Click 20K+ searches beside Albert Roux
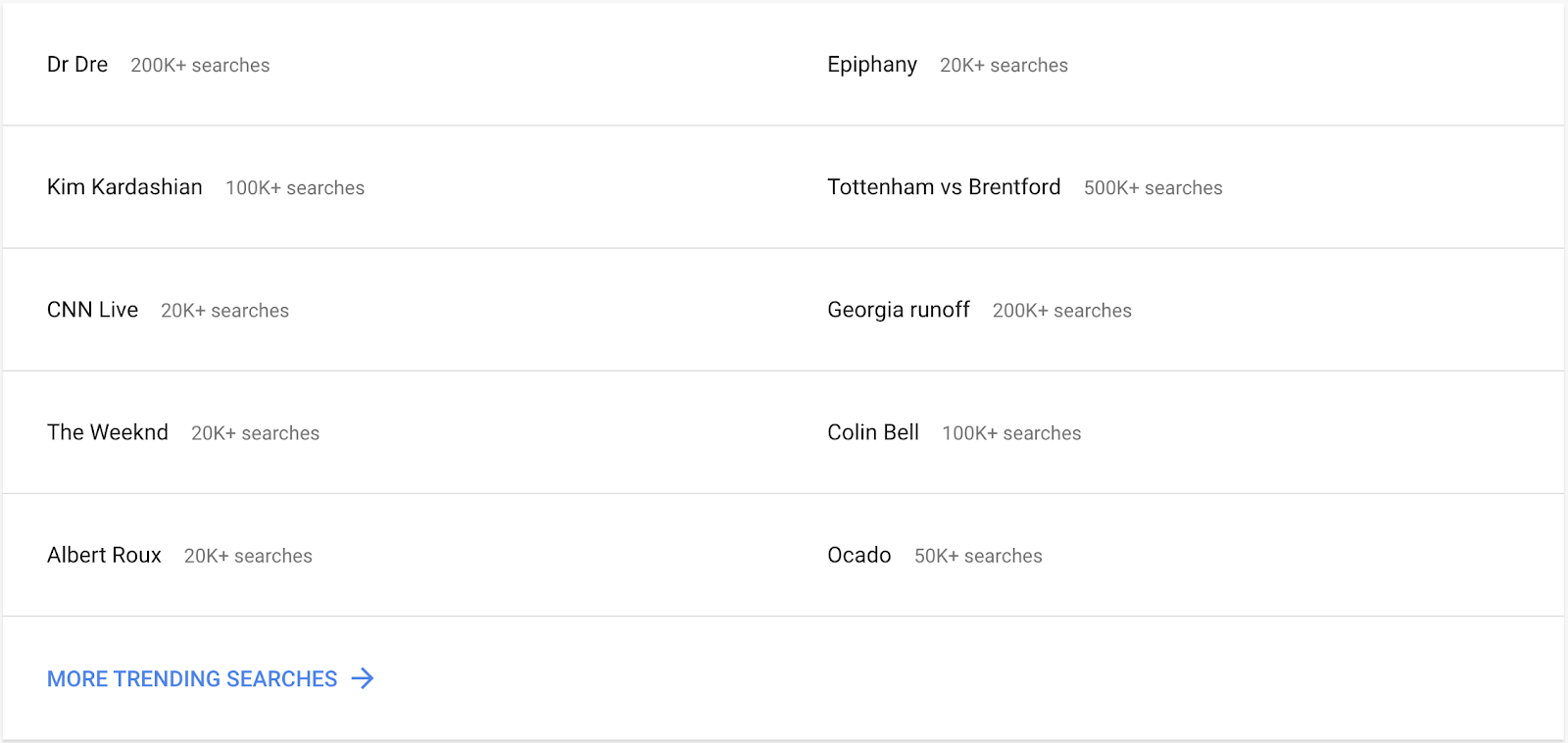This screenshot has width=1568, height=743. coord(248,556)
